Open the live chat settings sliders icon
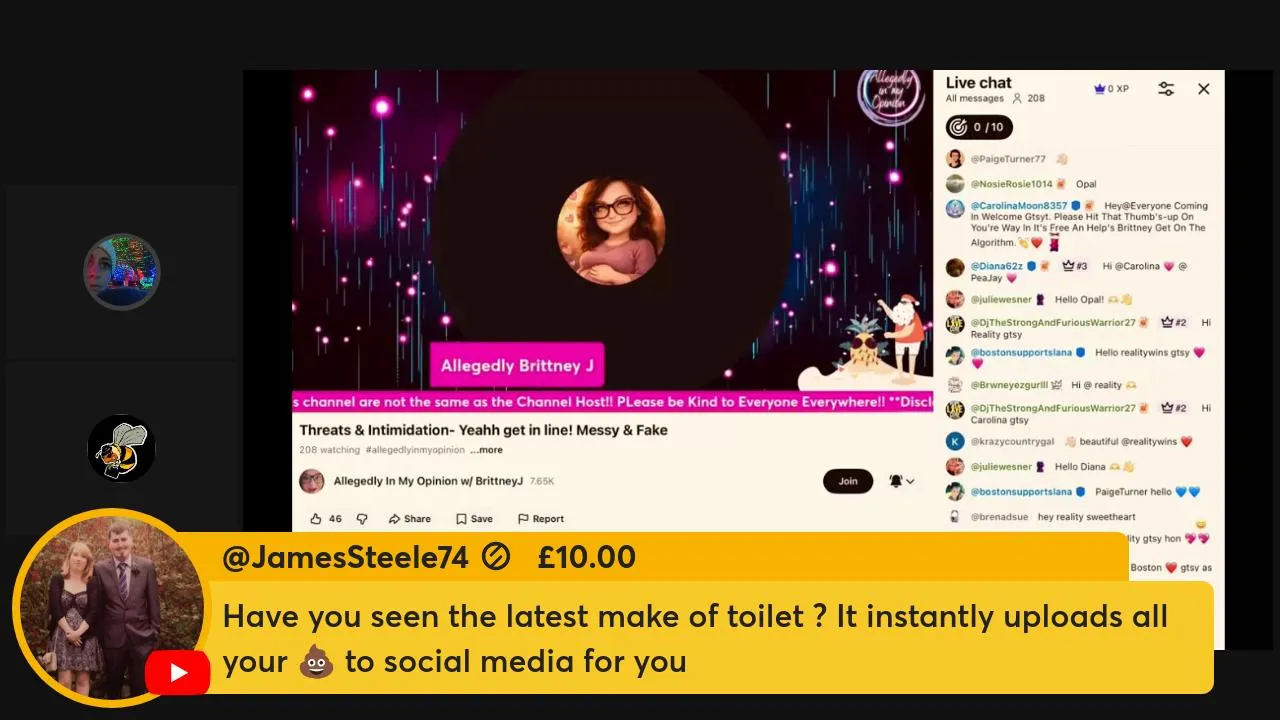 (1166, 89)
